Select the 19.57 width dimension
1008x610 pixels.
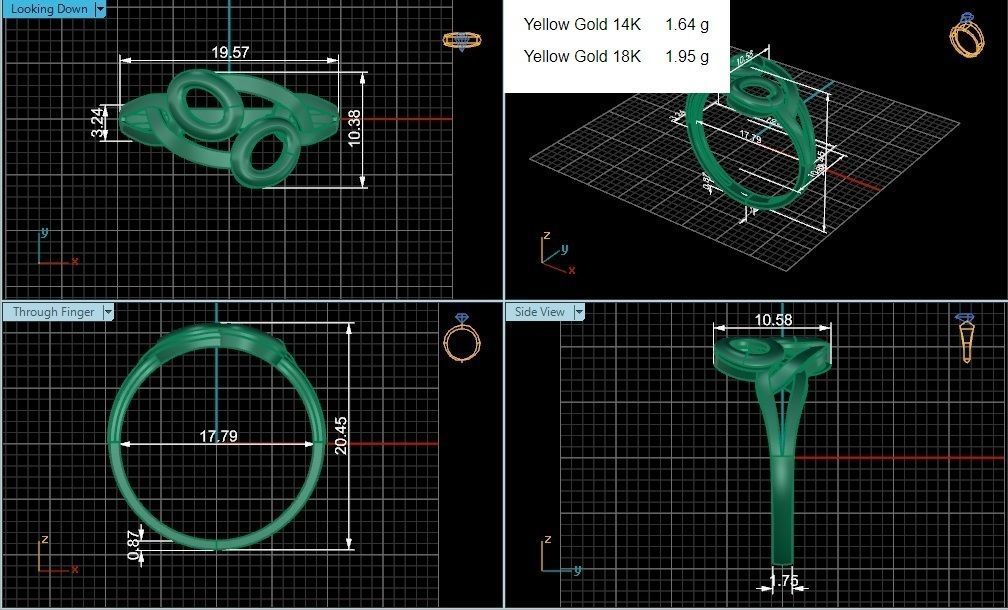coord(230,52)
